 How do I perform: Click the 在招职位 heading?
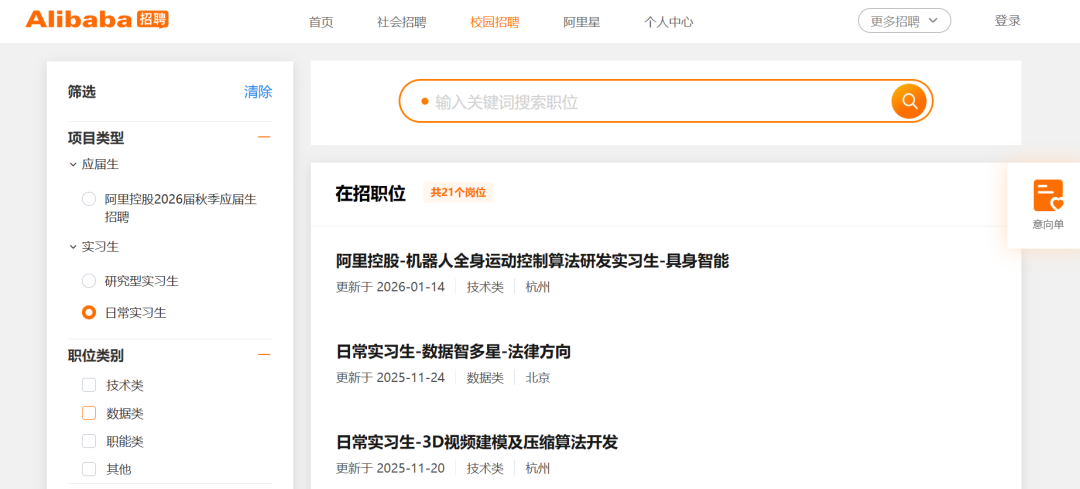click(371, 194)
